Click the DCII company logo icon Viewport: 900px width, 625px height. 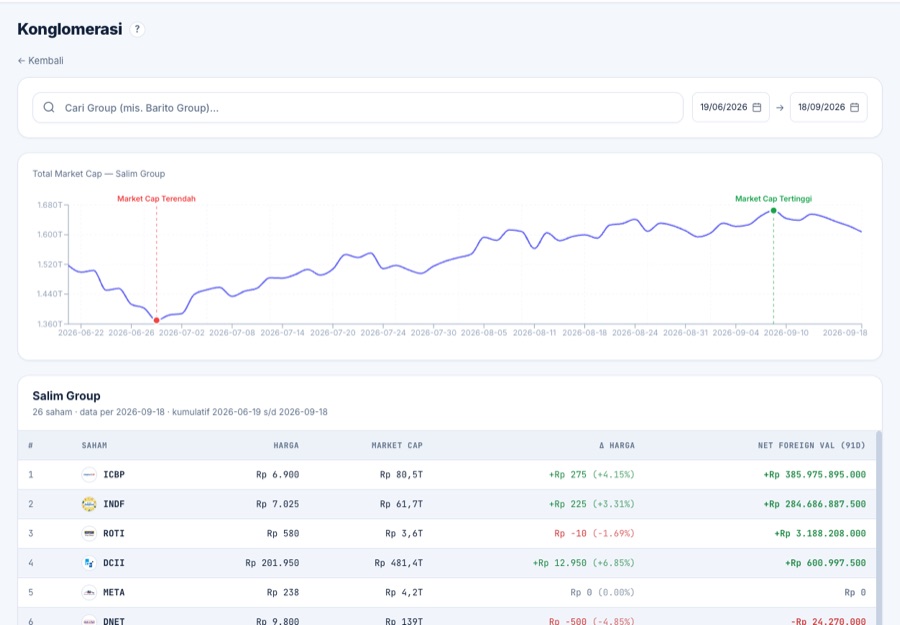[x=89, y=563]
